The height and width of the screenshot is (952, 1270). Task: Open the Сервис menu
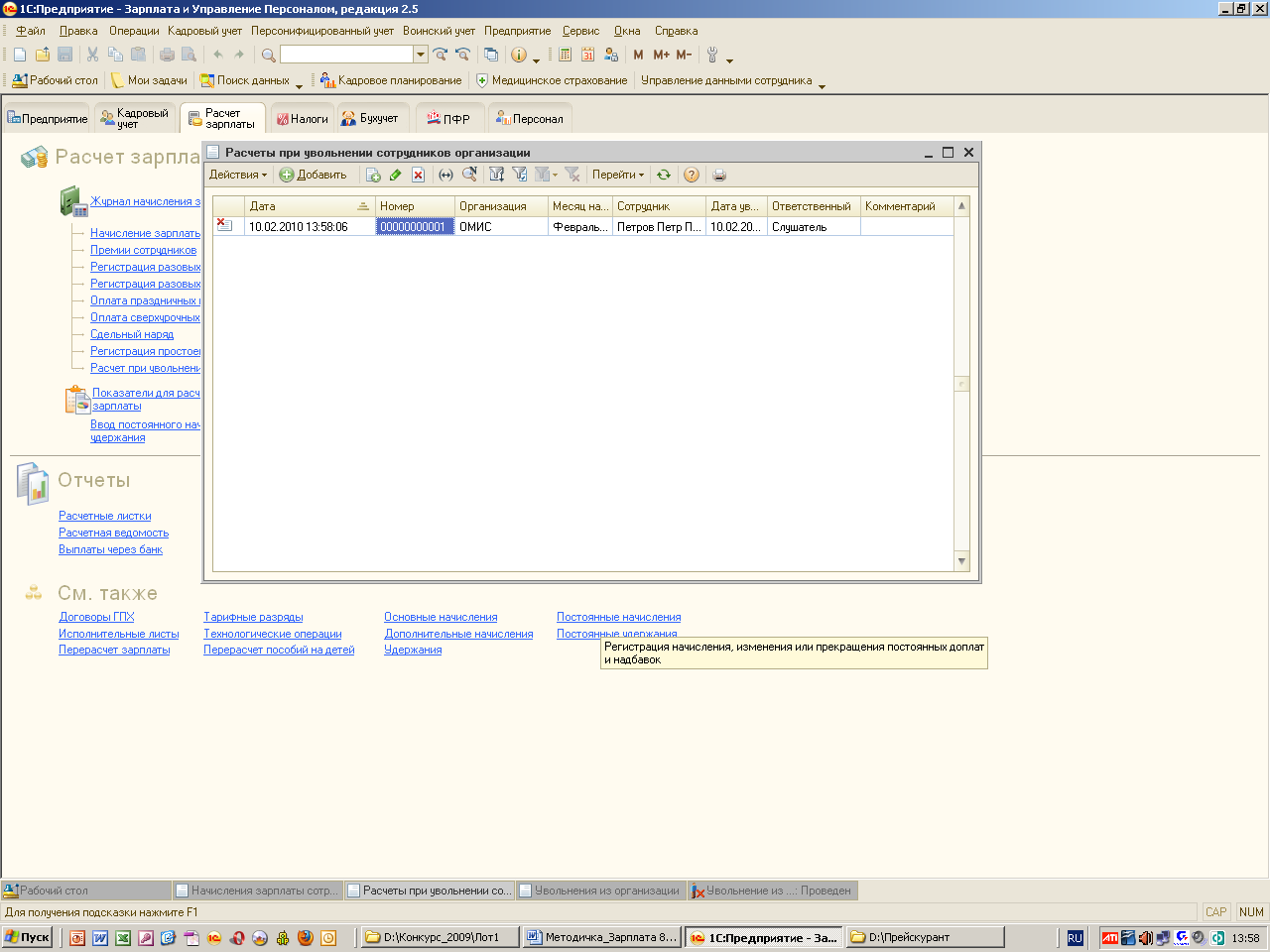coord(580,31)
